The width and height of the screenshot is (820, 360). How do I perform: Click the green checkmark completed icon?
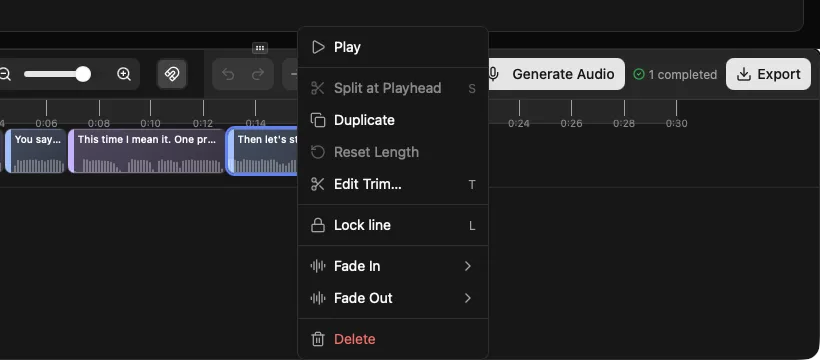pyautogui.click(x=639, y=75)
